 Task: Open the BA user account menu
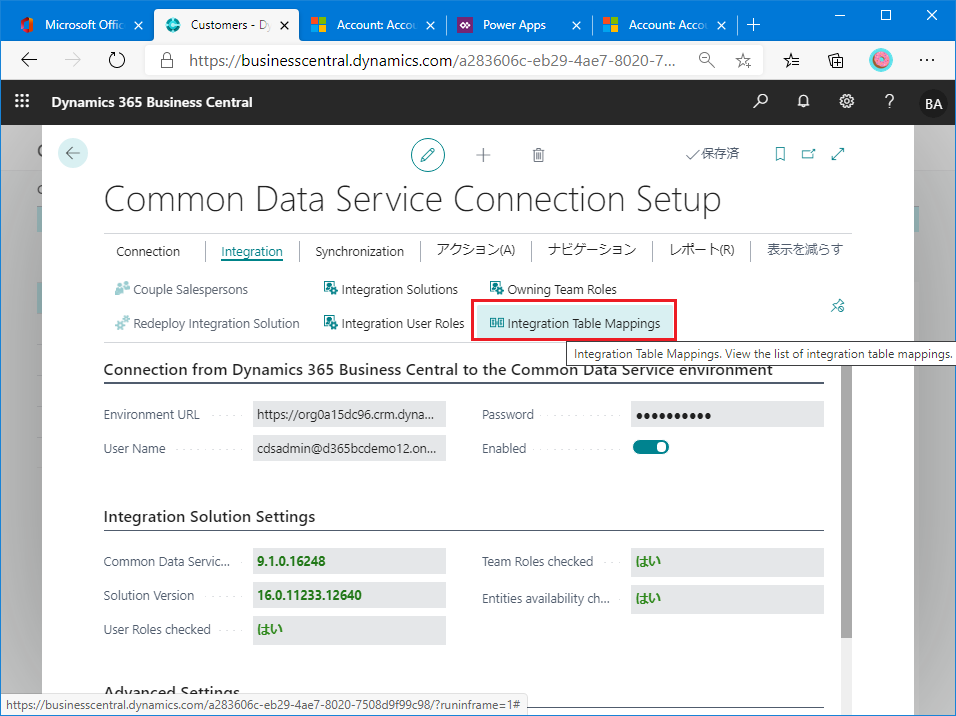tap(933, 103)
